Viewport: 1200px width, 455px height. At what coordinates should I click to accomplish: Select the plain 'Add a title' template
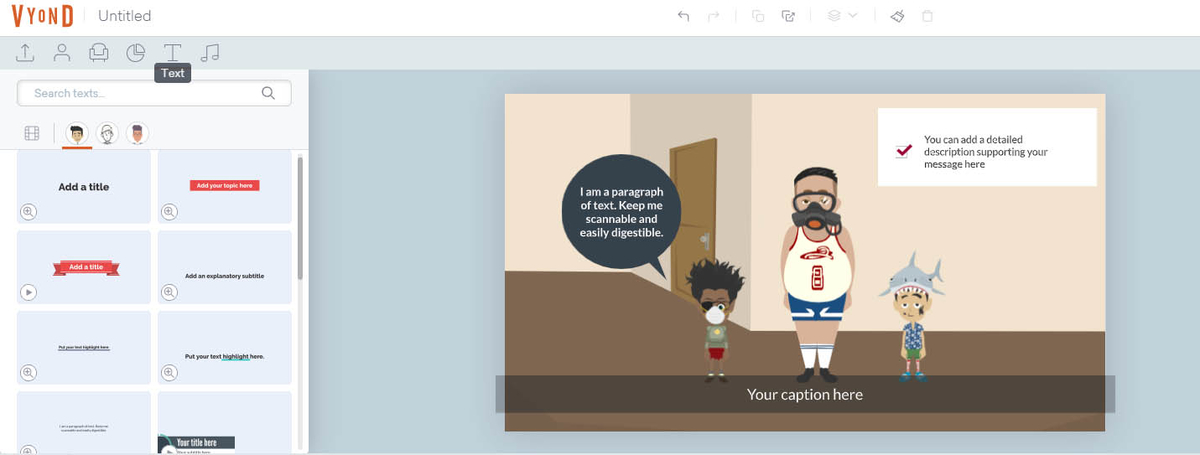(x=84, y=187)
